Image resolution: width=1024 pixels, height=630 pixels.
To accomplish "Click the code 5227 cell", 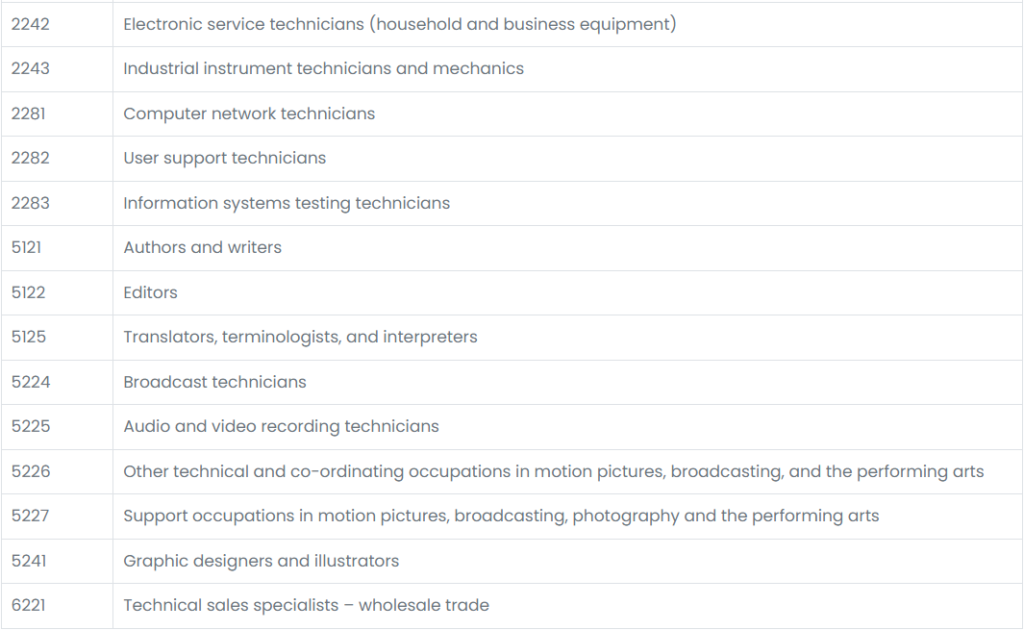I will tap(57, 516).
